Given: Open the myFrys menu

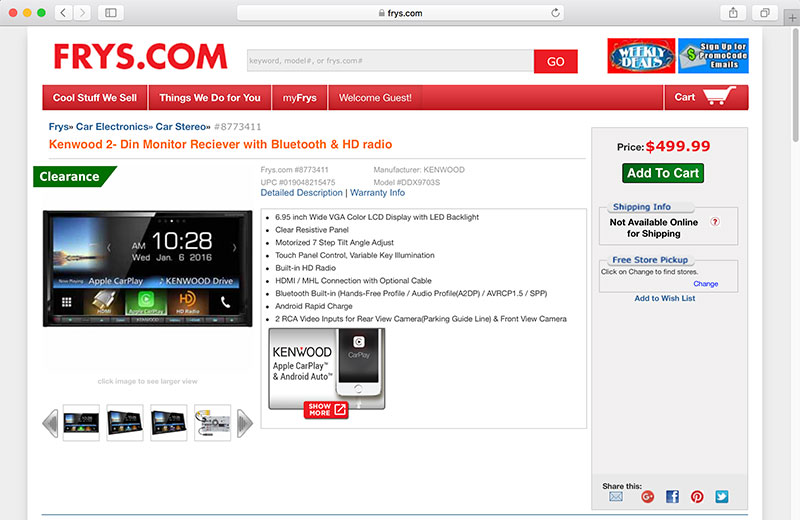Looking at the screenshot, I should 299,97.
